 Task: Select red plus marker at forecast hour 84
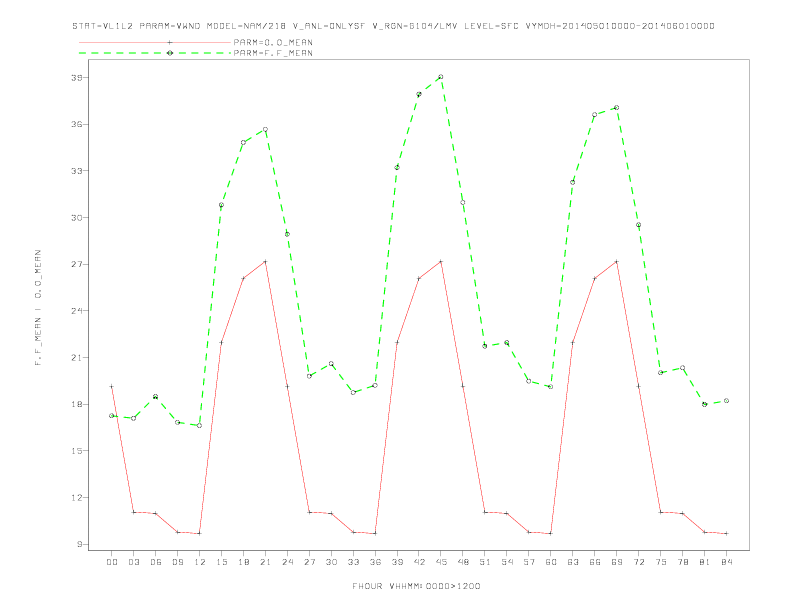[x=726, y=533]
